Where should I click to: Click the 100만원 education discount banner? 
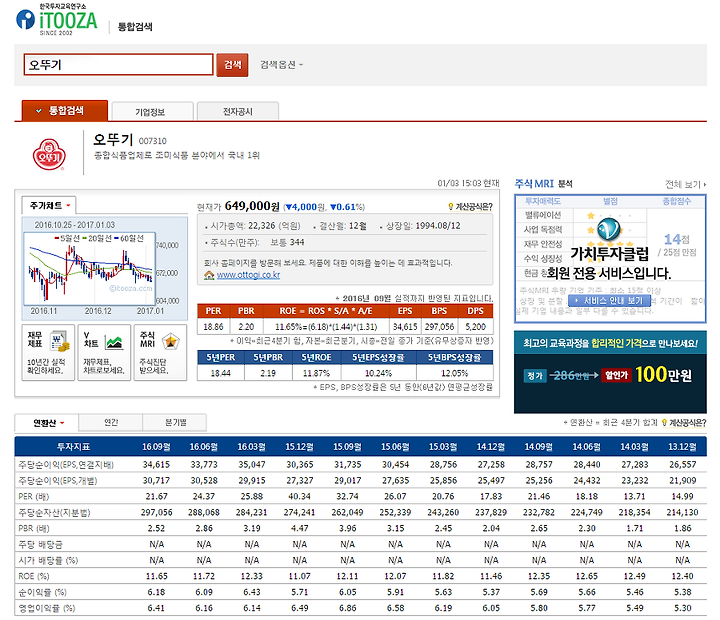tap(610, 372)
